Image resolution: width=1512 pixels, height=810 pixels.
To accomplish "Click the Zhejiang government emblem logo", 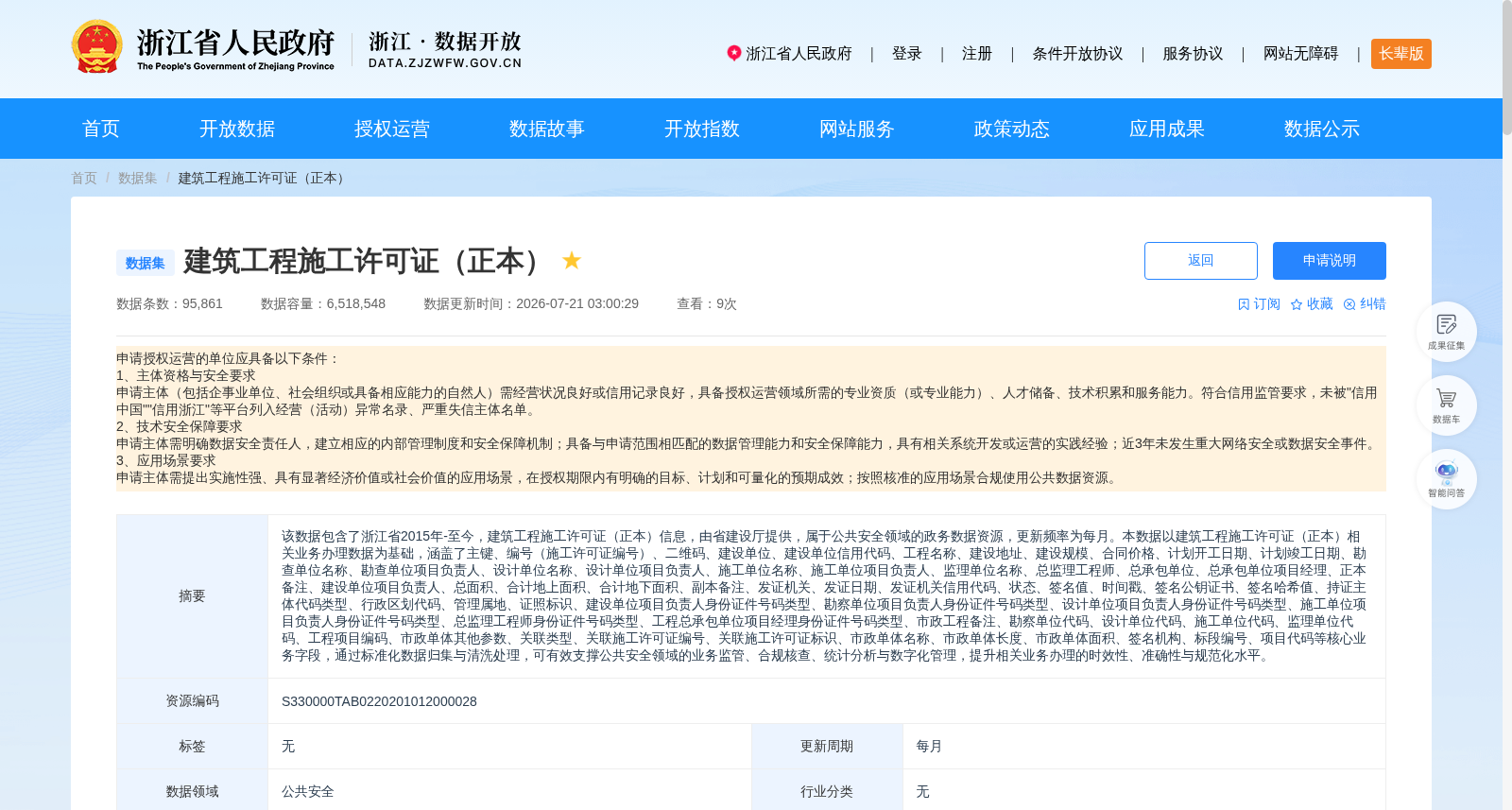I will (96, 47).
